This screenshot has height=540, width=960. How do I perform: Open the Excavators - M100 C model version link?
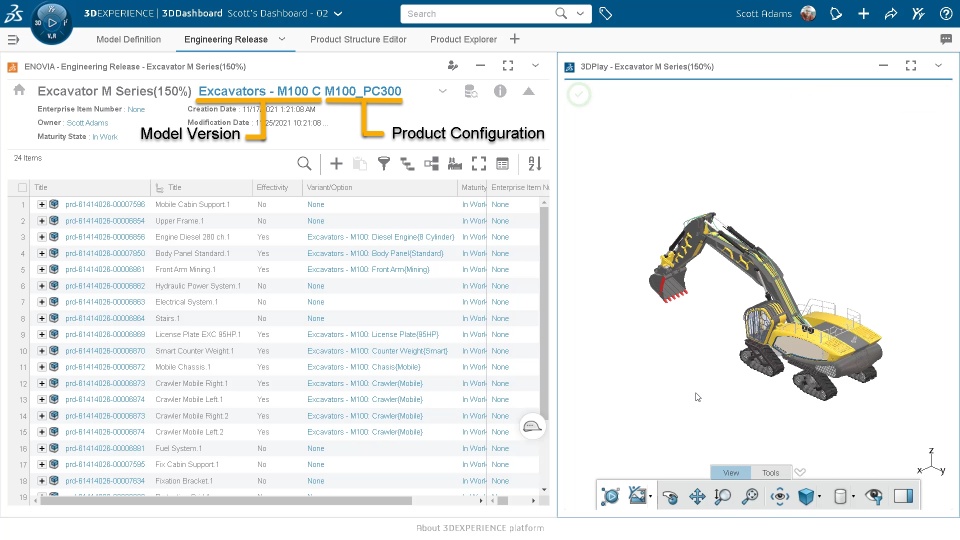(x=260, y=91)
